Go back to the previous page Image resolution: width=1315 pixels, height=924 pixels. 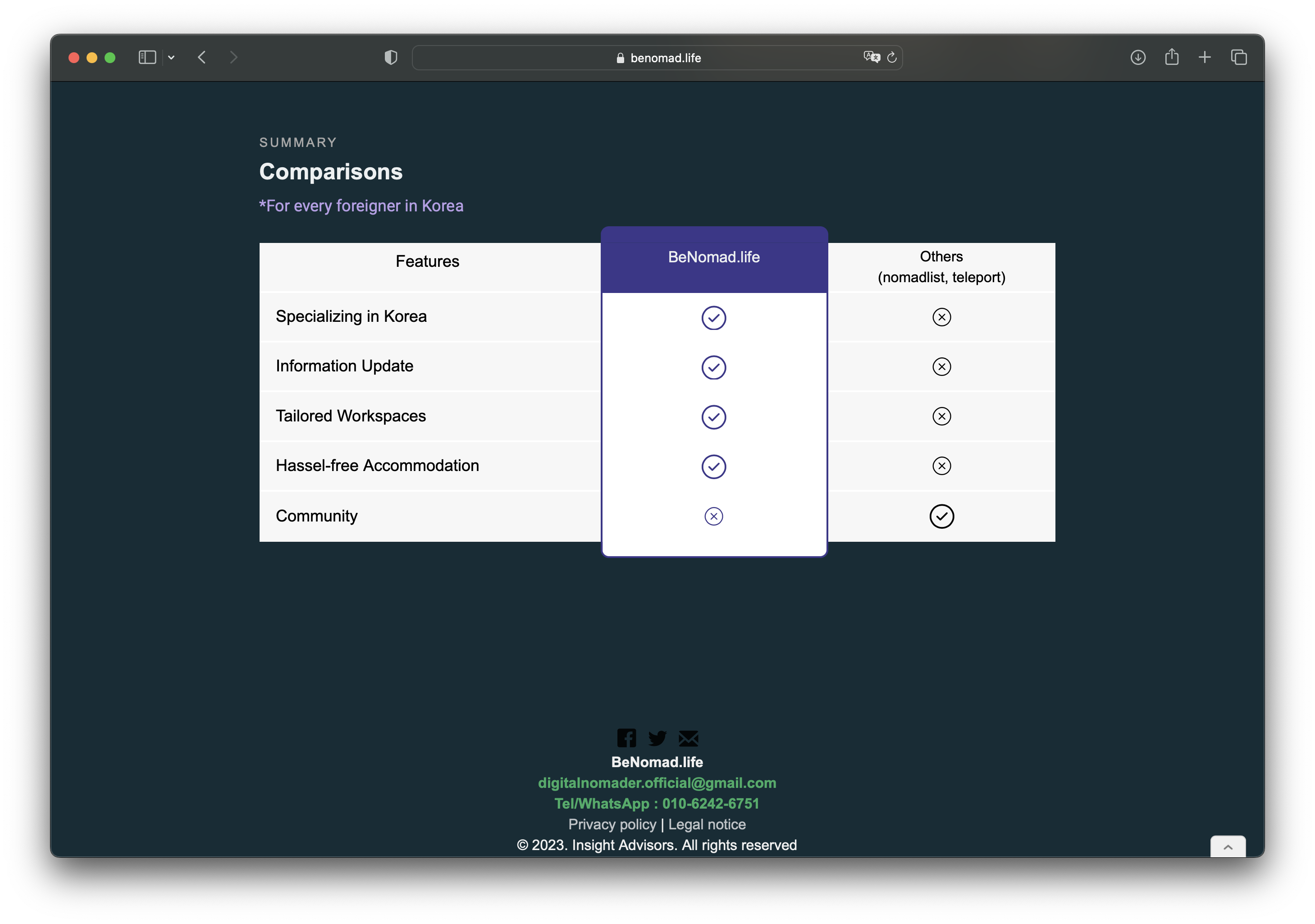tap(201, 57)
